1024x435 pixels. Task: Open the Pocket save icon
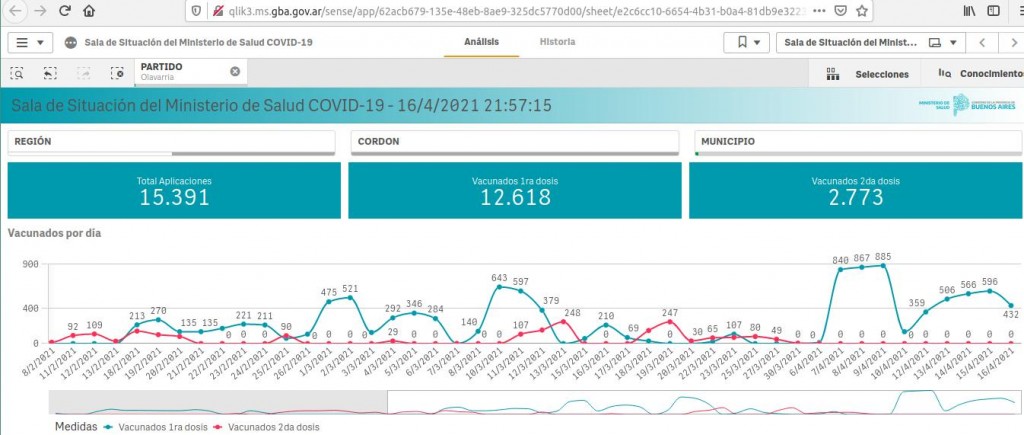[x=841, y=11]
